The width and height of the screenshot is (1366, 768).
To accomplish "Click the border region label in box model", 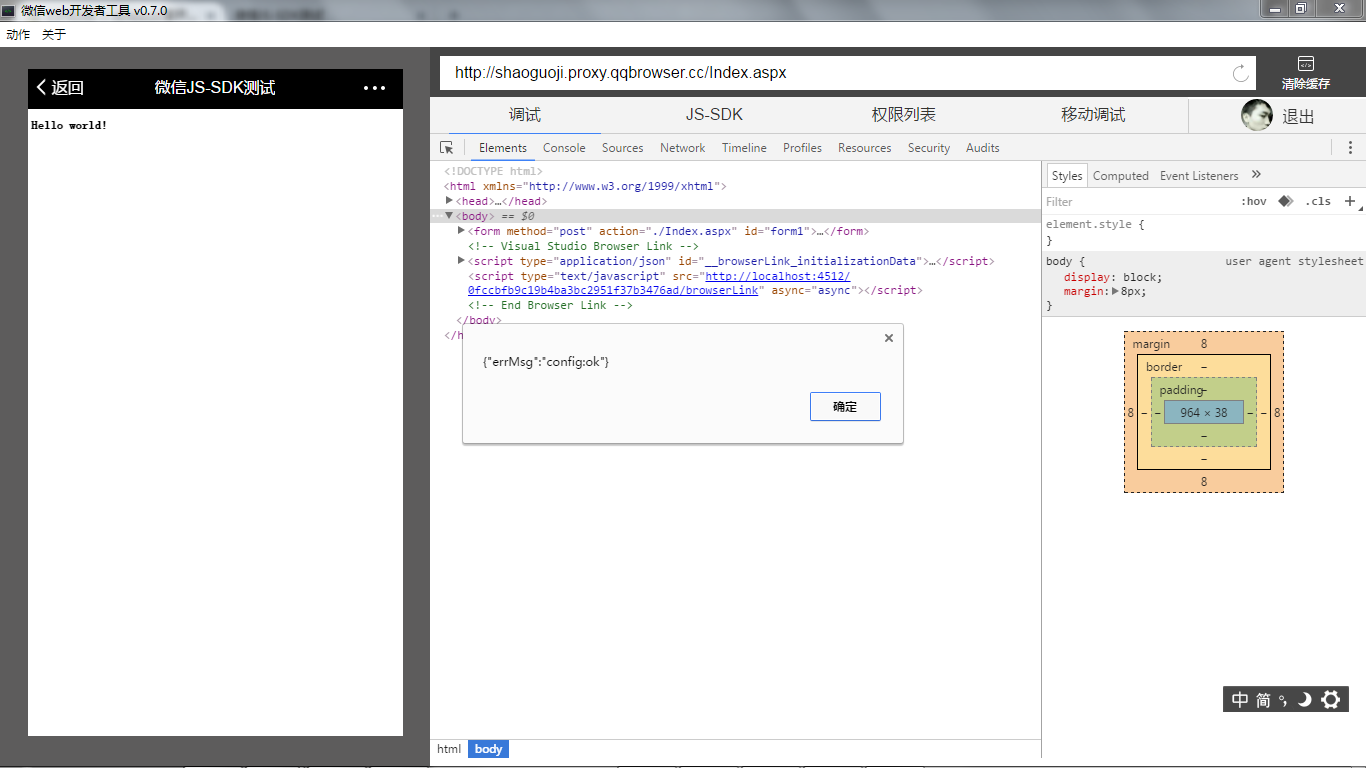I will (x=1164, y=367).
